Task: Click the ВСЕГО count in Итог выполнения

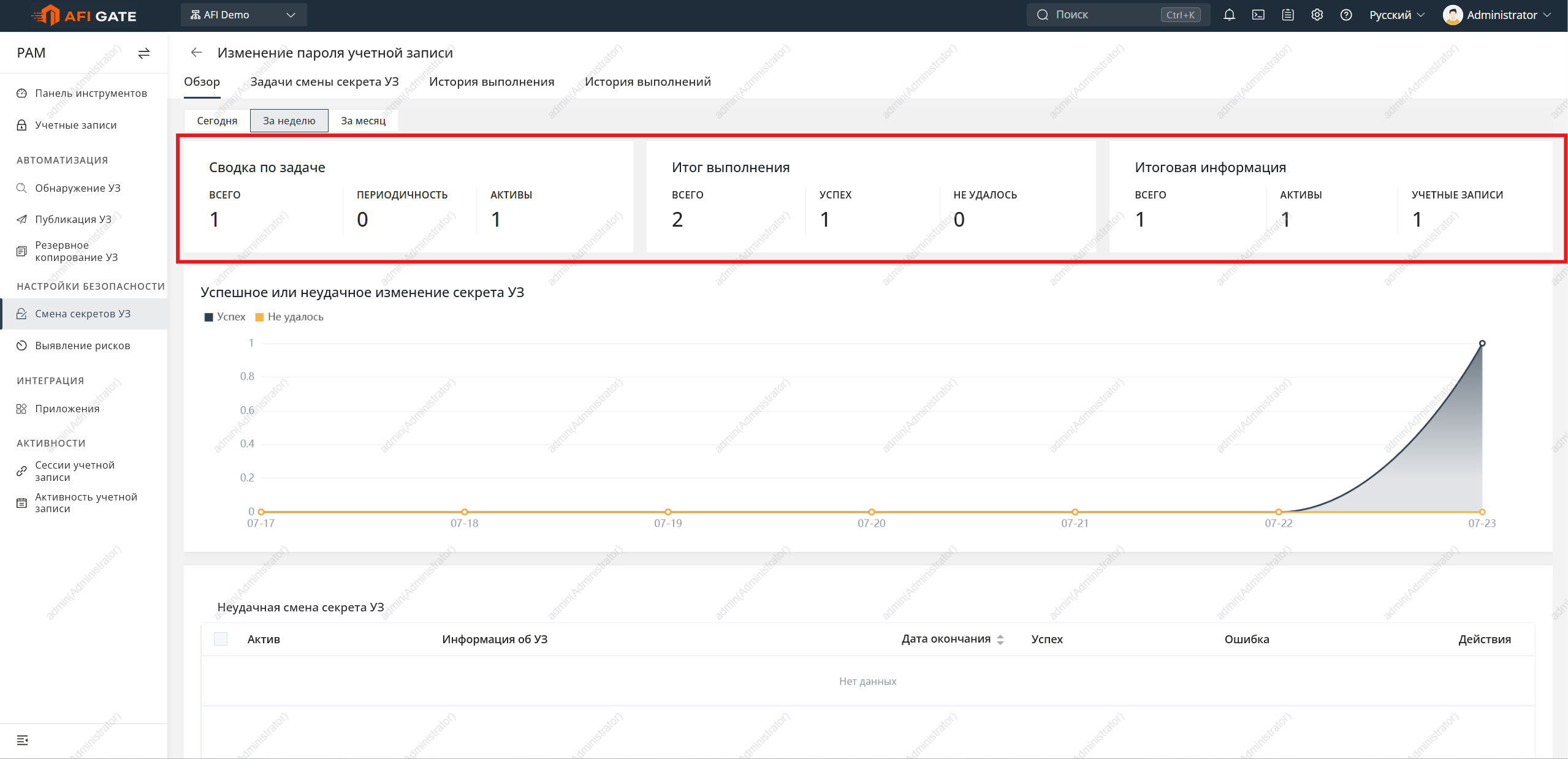Action: (x=677, y=219)
